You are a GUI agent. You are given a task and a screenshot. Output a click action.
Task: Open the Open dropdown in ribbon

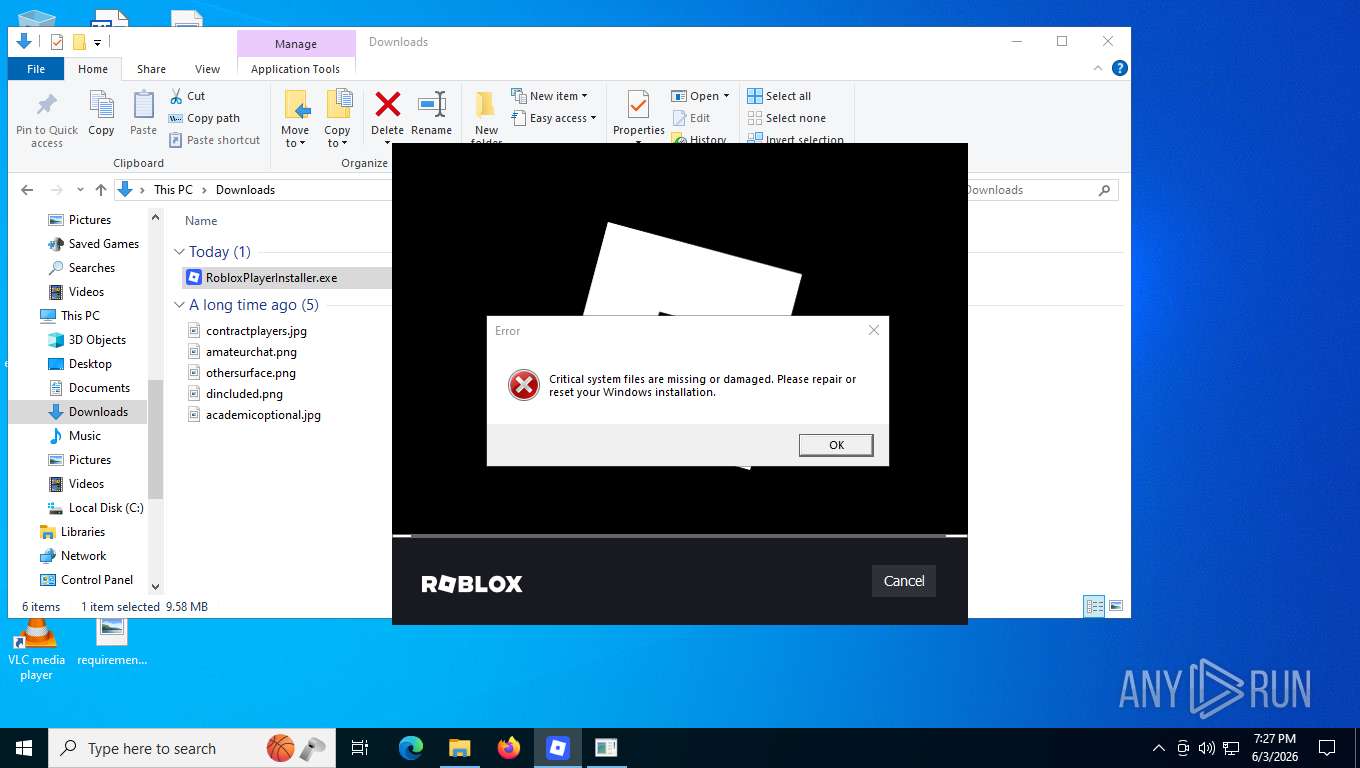tap(700, 96)
